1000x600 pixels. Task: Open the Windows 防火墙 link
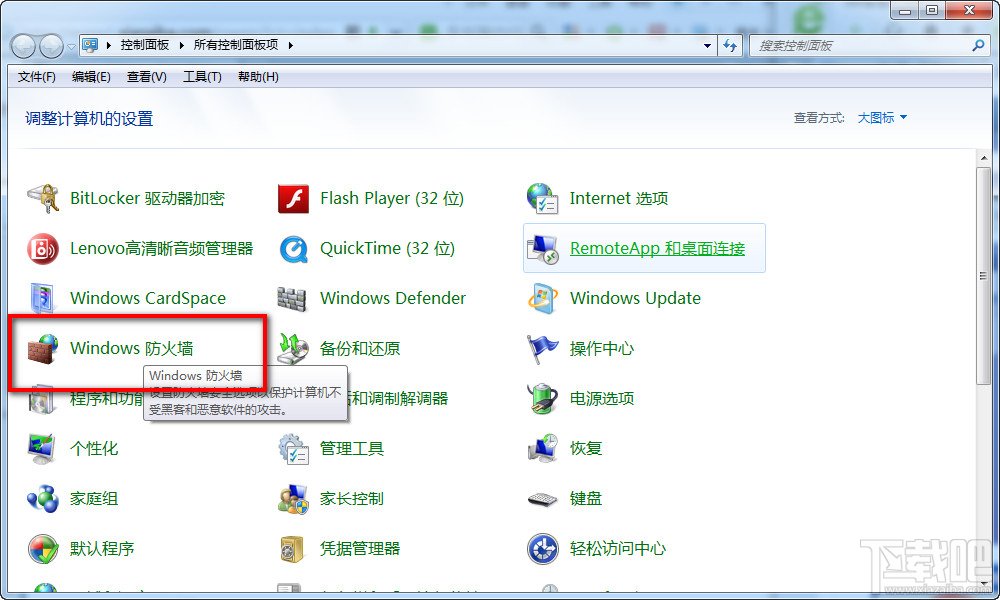click(x=131, y=348)
